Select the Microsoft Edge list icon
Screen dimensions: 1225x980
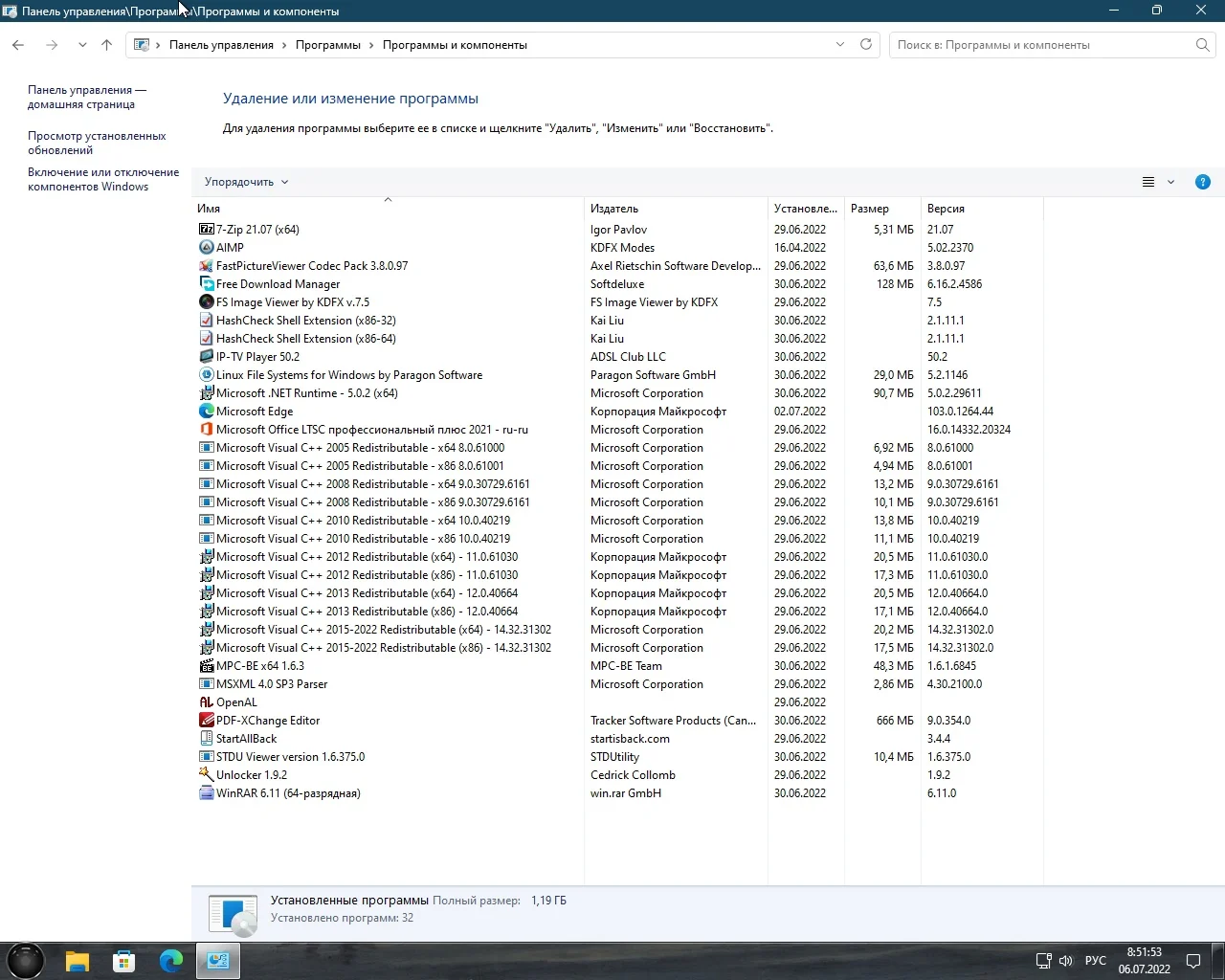[x=206, y=412]
